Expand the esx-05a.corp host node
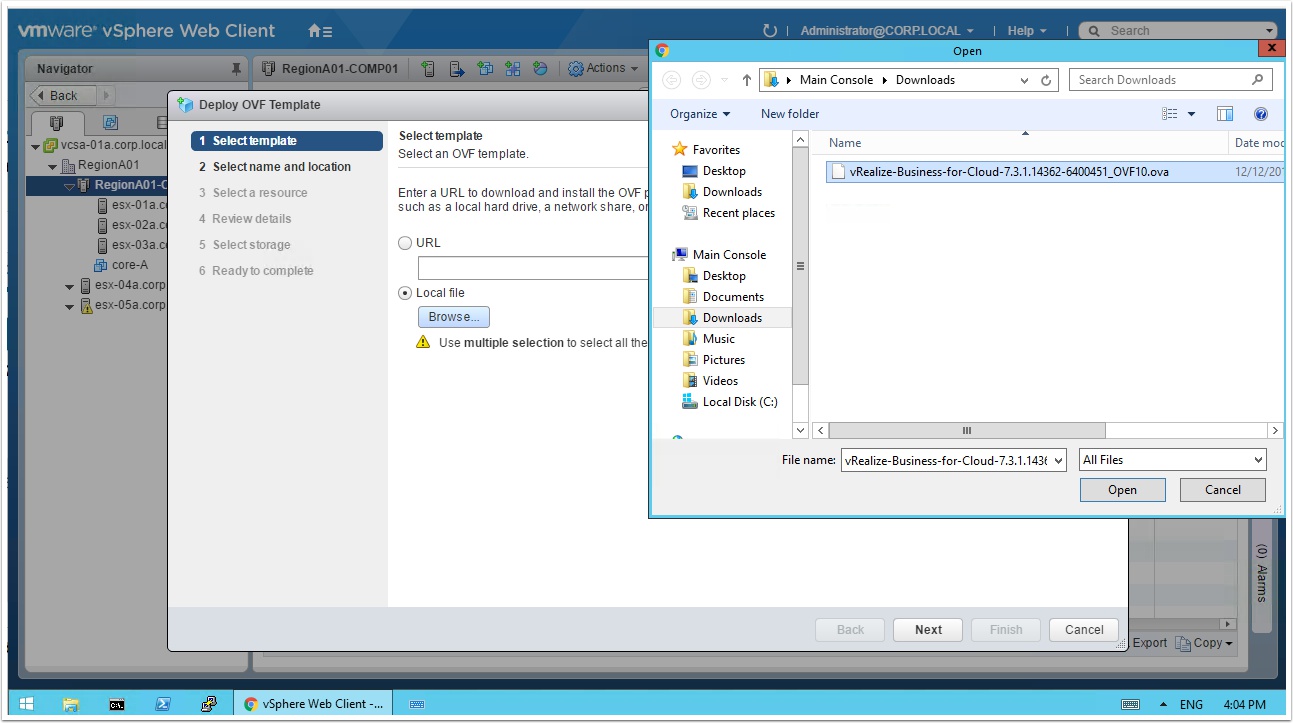 click(x=69, y=306)
